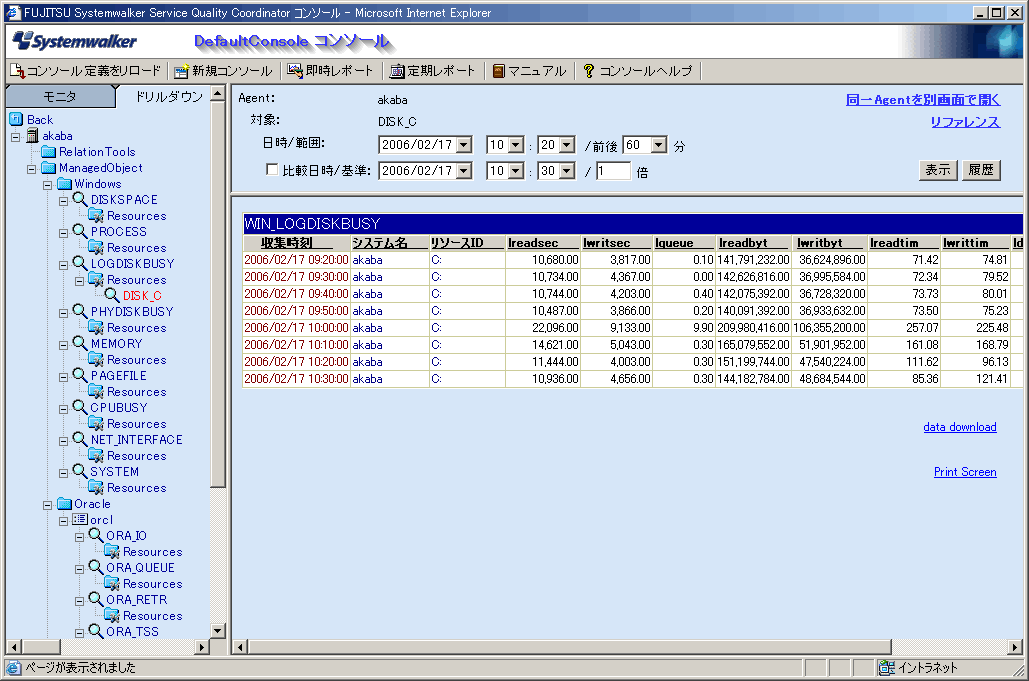Image resolution: width=1029 pixels, height=681 pixels.
Task: Open the hour dropdown in 日時/範囲 row
Action: point(516,145)
